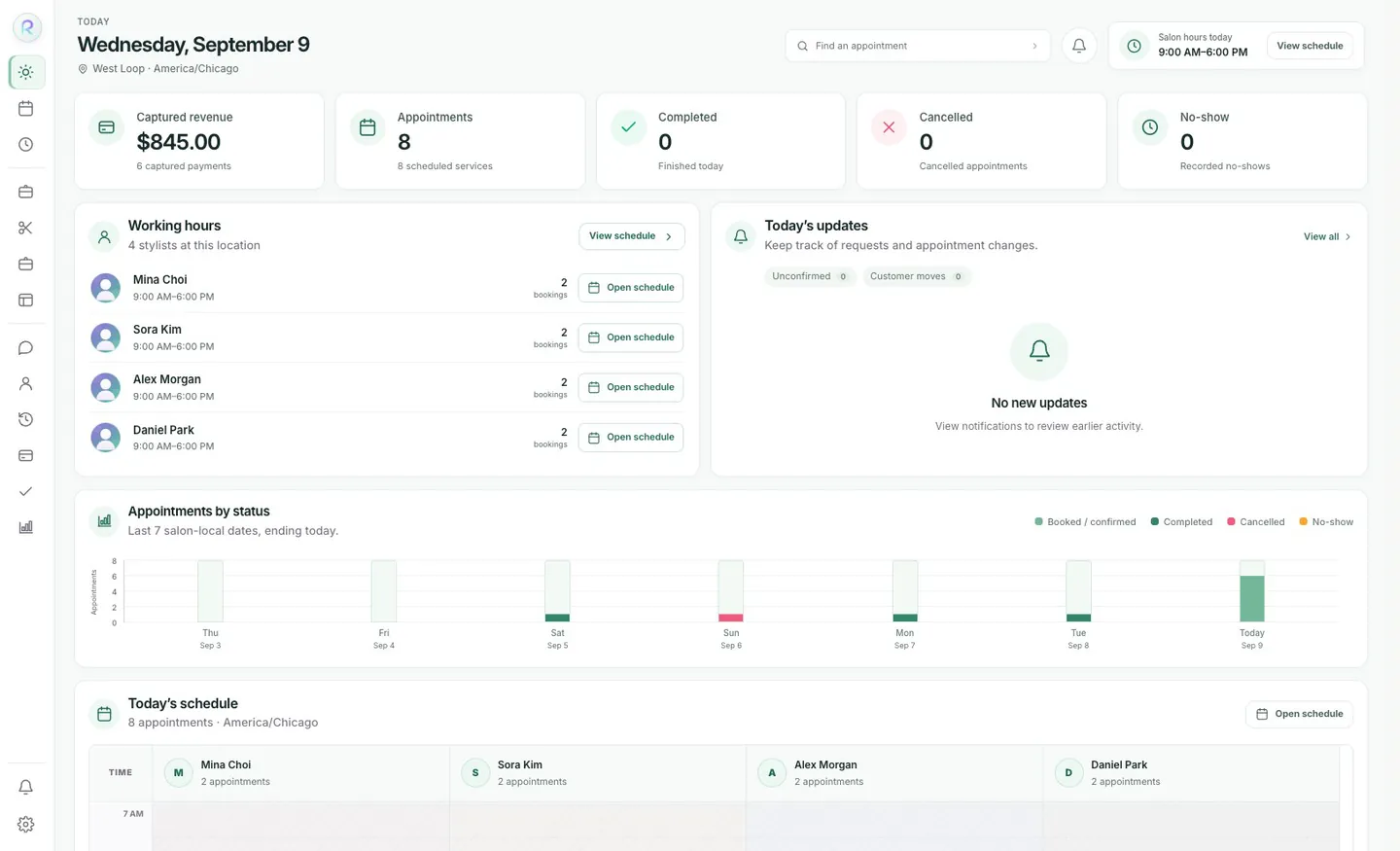Open the scissors services icon
This screenshot has height=851, width=1400.
[x=26, y=228]
